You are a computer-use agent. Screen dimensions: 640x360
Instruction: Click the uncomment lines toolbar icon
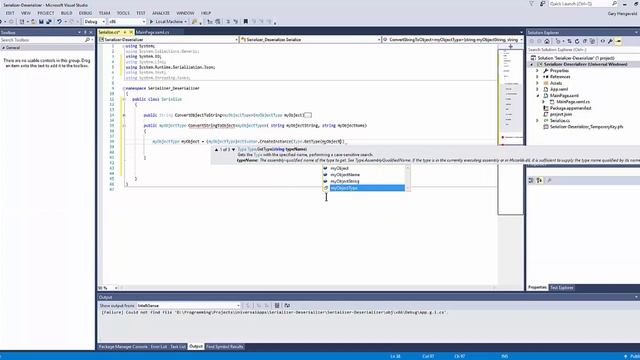click(236, 22)
